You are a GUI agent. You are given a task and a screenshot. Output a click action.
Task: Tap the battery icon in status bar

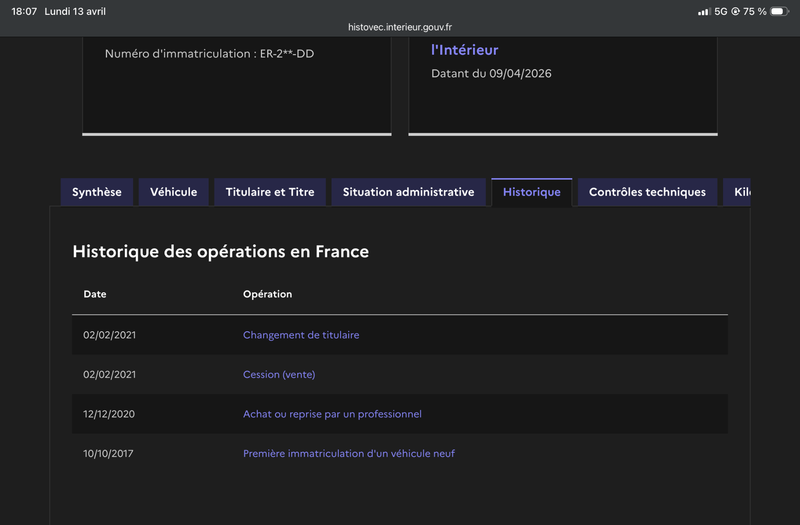[780, 11]
